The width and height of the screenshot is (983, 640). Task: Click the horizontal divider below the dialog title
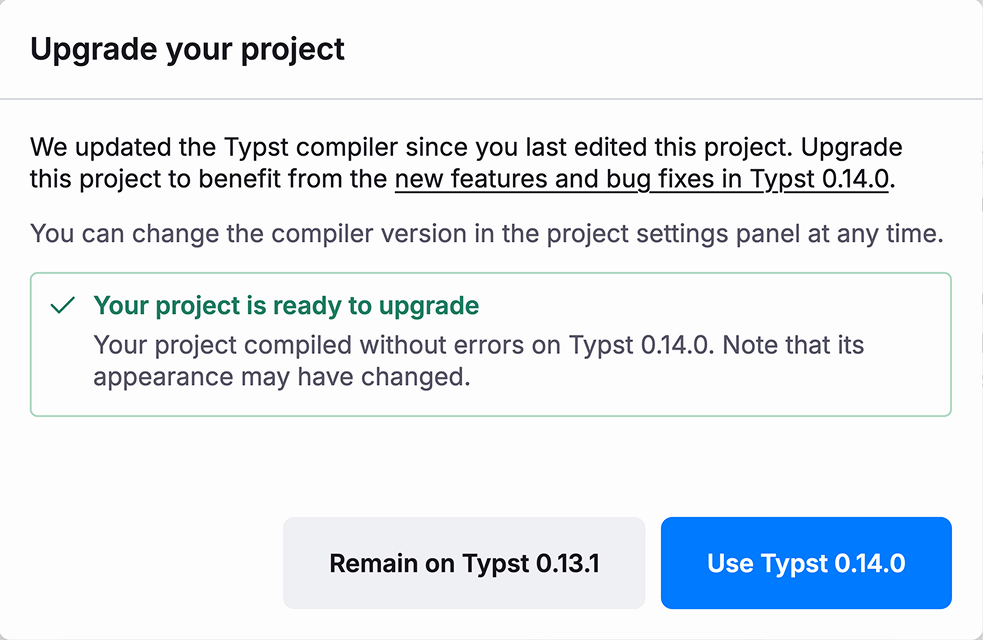pos(491,99)
